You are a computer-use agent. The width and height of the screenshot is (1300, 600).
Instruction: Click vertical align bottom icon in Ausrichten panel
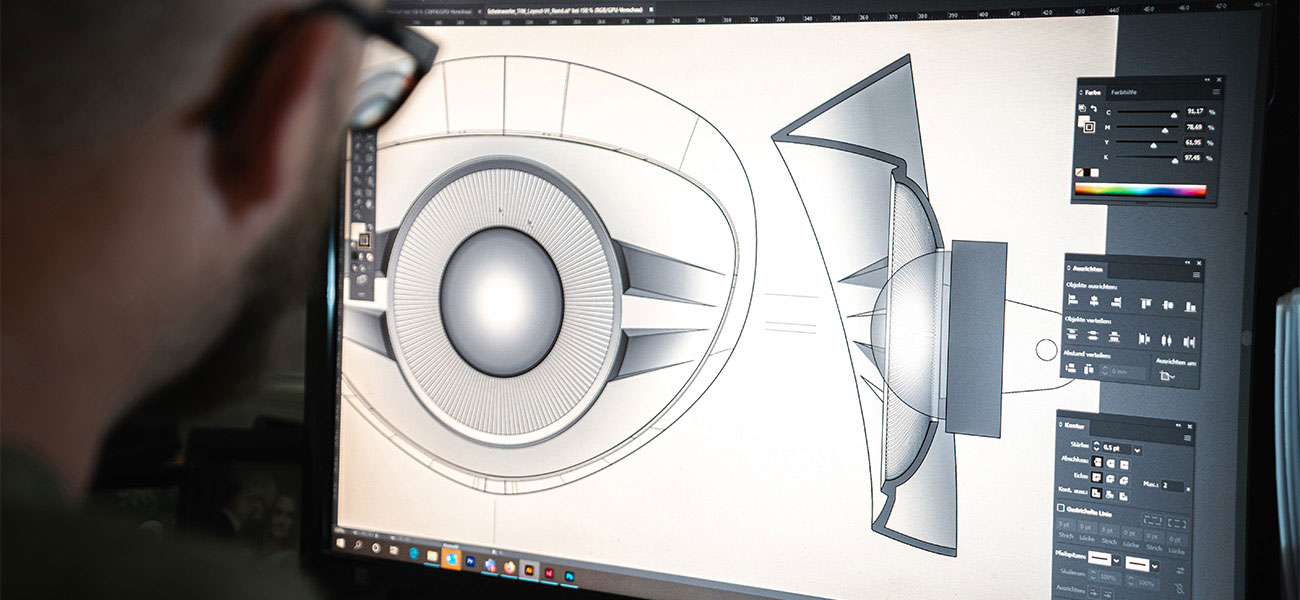coord(1190,307)
